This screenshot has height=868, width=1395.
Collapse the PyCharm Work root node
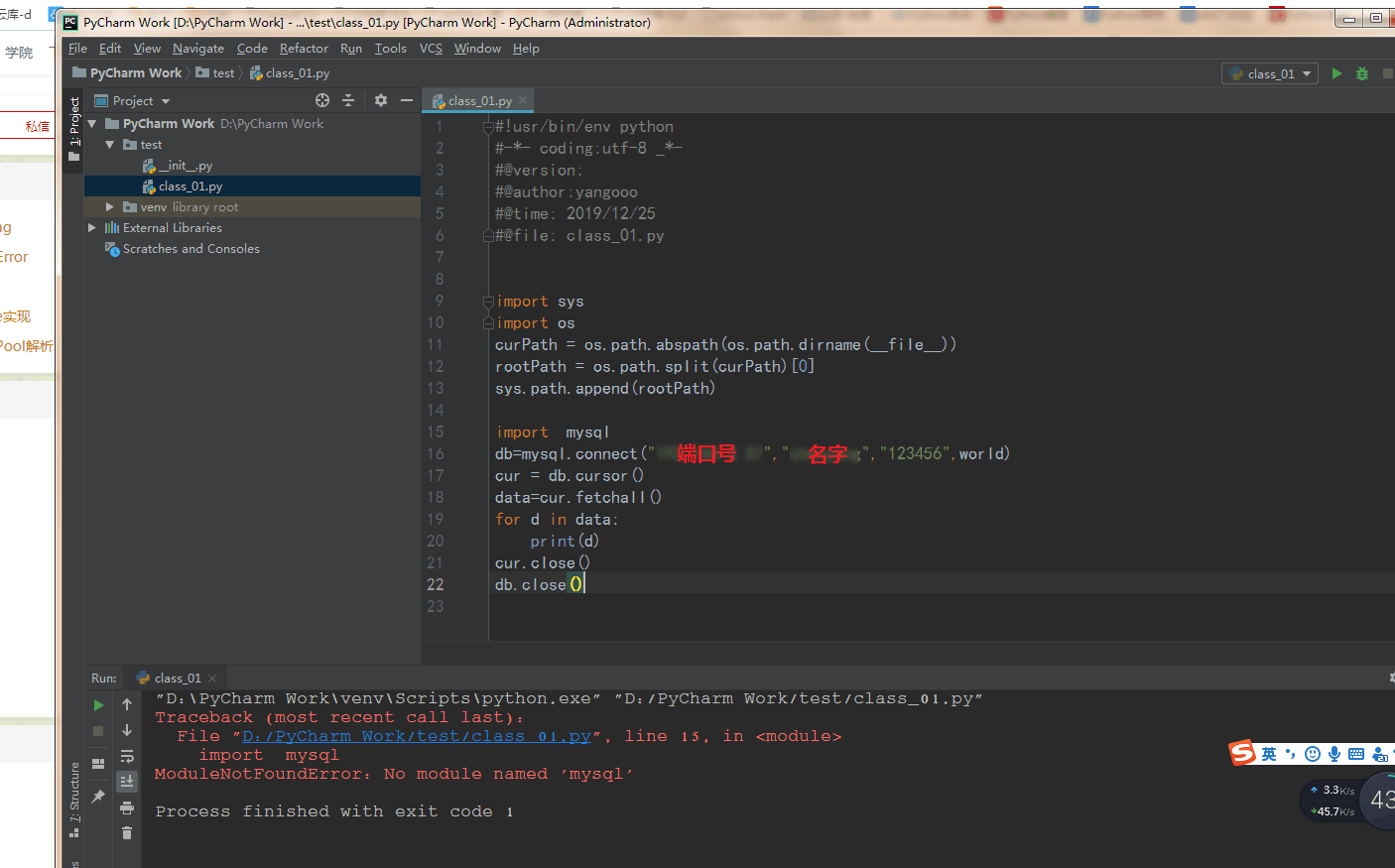click(92, 124)
